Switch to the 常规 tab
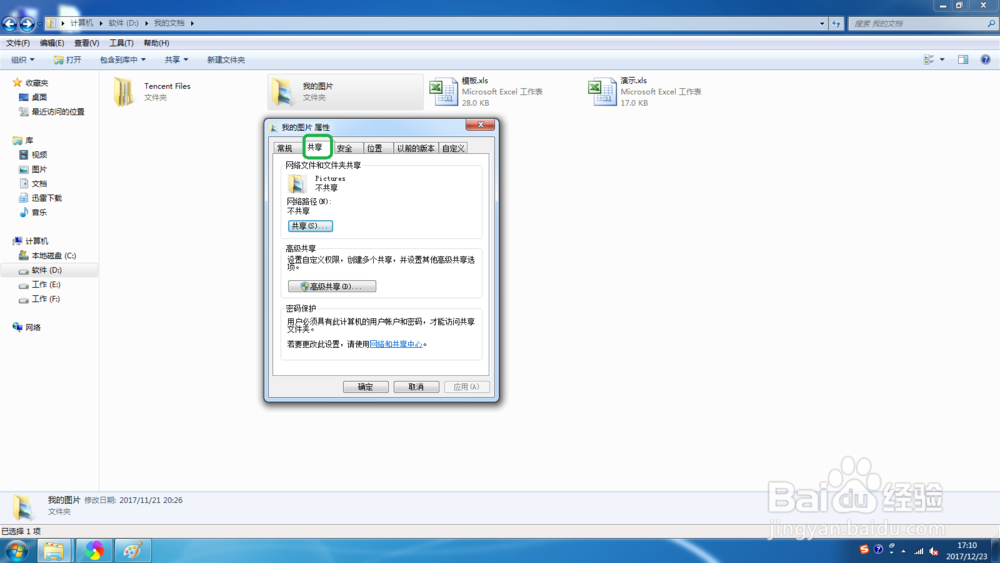This screenshot has width=1000, height=563. coord(284,149)
